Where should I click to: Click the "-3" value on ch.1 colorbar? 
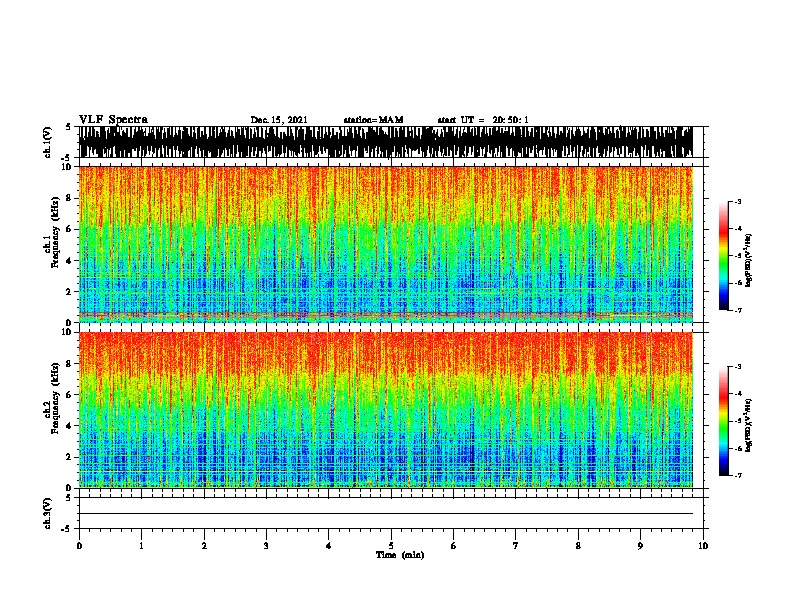(737, 201)
